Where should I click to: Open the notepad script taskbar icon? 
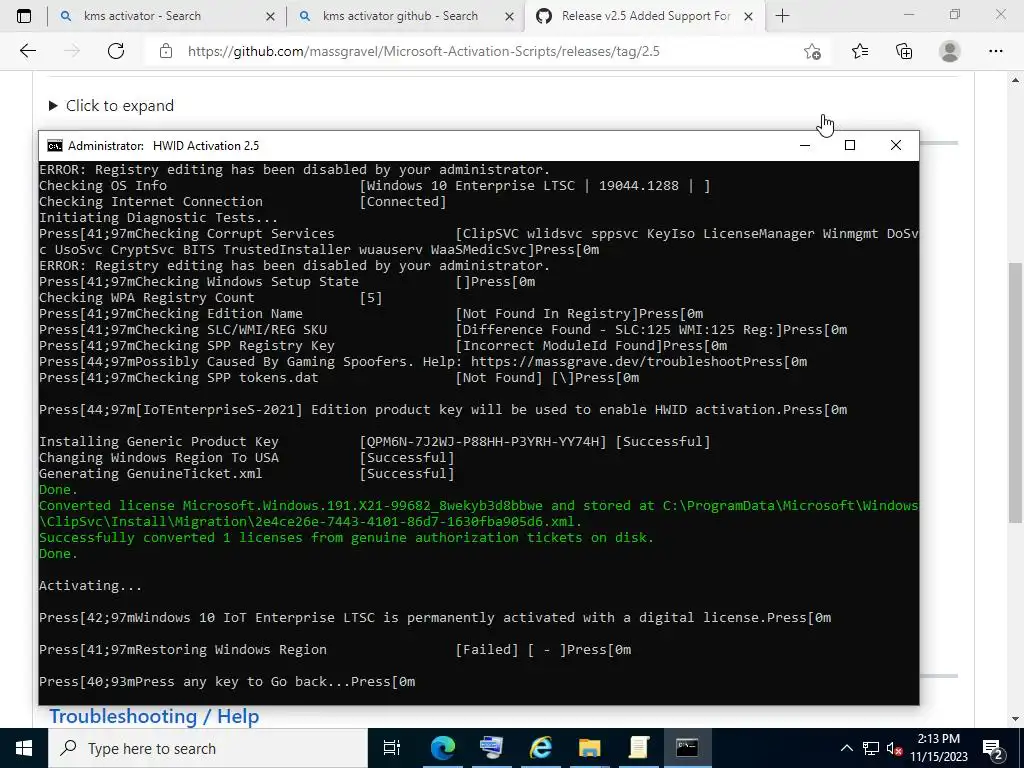click(638, 748)
